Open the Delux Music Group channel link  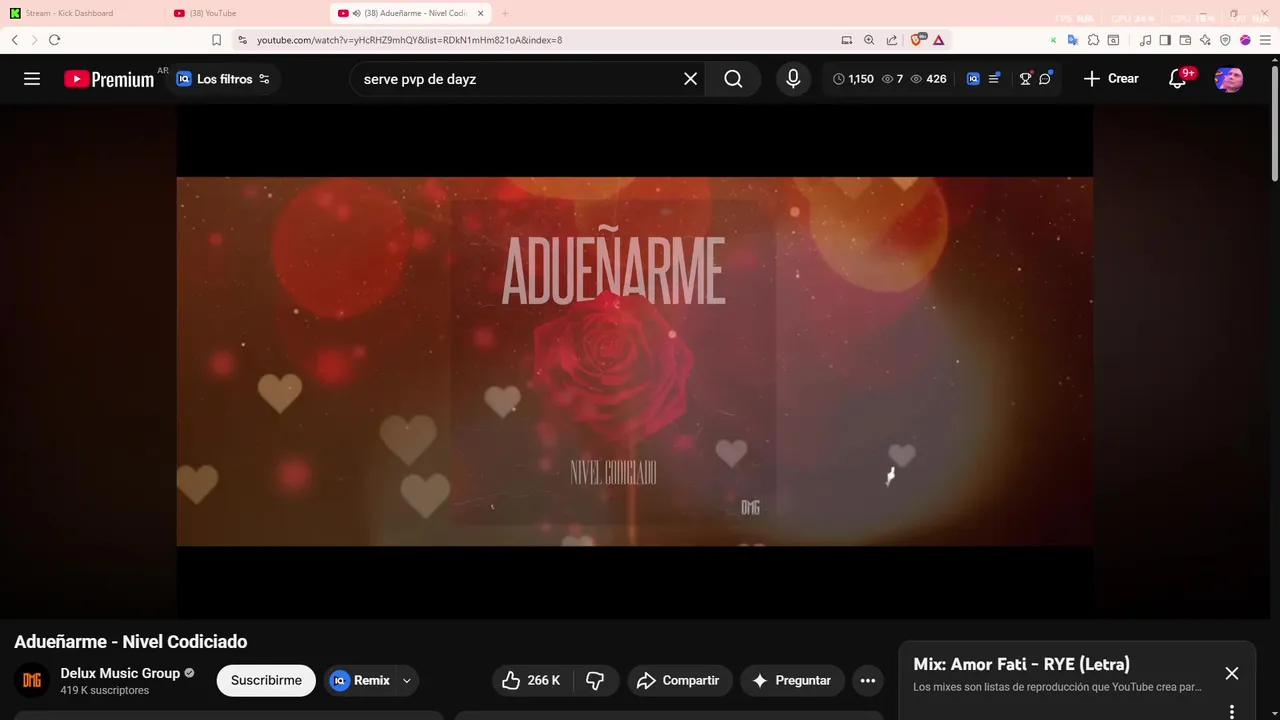(120, 673)
